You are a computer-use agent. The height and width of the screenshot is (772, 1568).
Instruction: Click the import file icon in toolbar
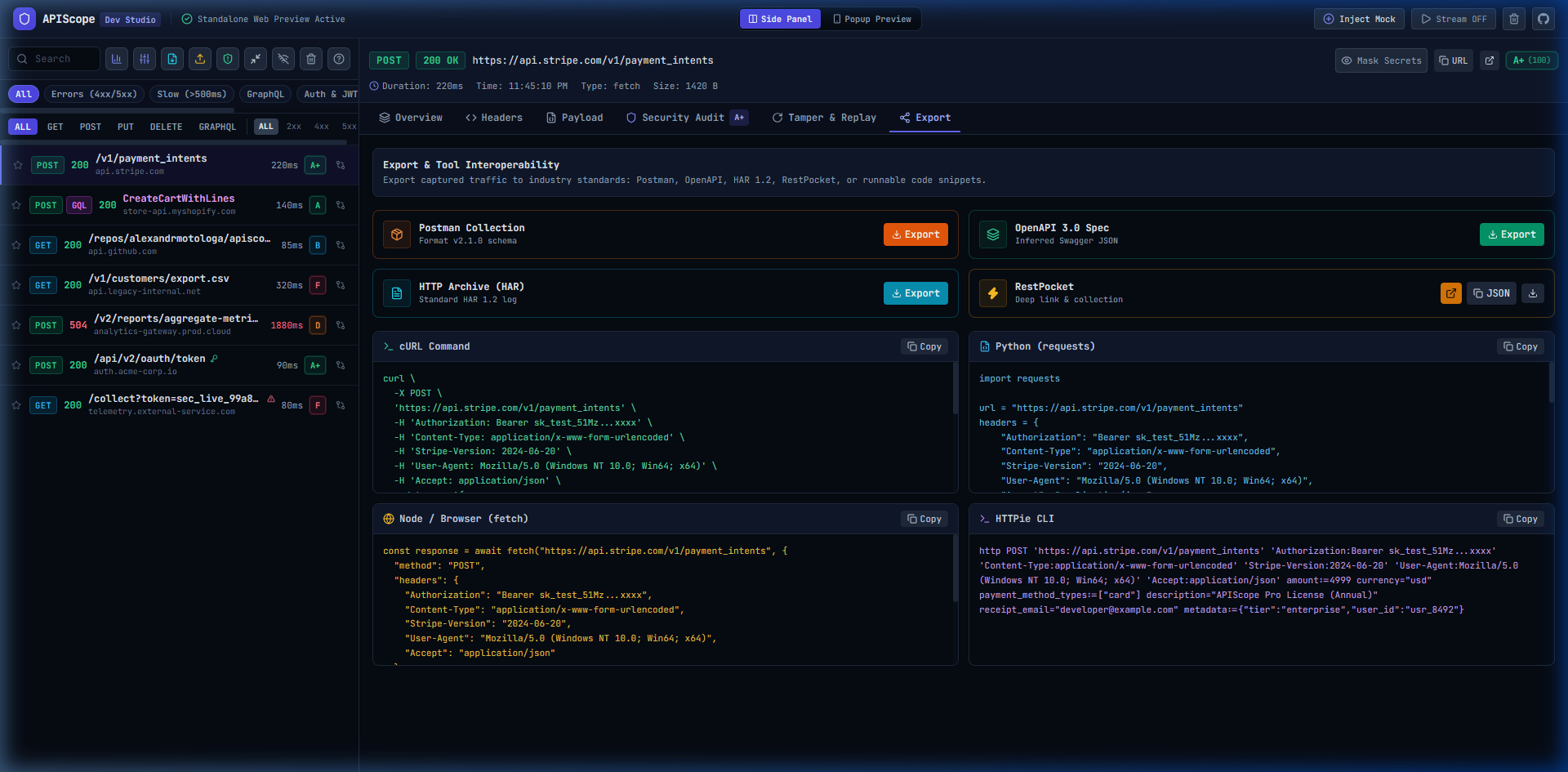(172, 59)
